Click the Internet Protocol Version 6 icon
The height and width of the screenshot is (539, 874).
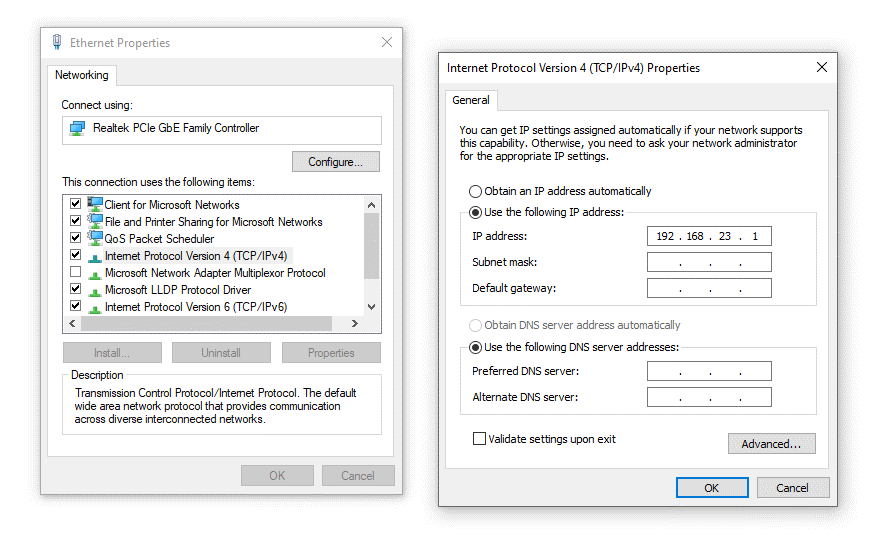point(95,307)
